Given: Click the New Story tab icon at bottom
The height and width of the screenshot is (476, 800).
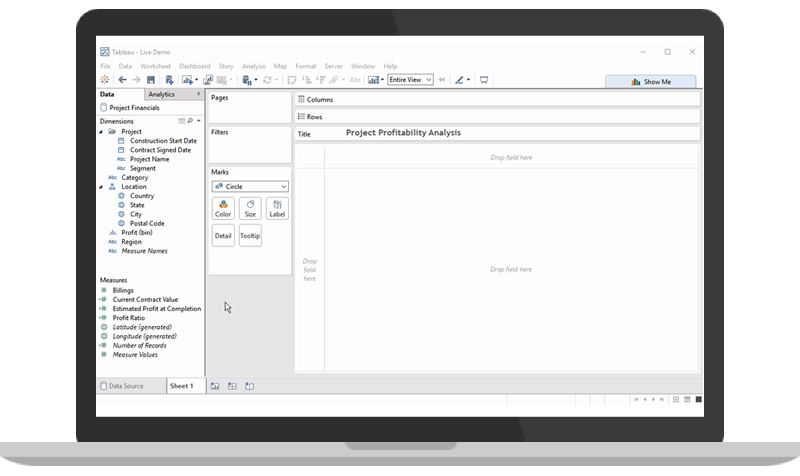Looking at the screenshot, I should coord(249,386).
